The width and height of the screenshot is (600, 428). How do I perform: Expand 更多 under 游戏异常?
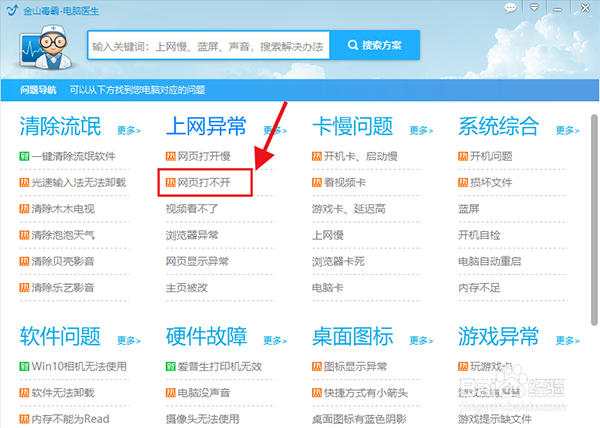(567, 340)
